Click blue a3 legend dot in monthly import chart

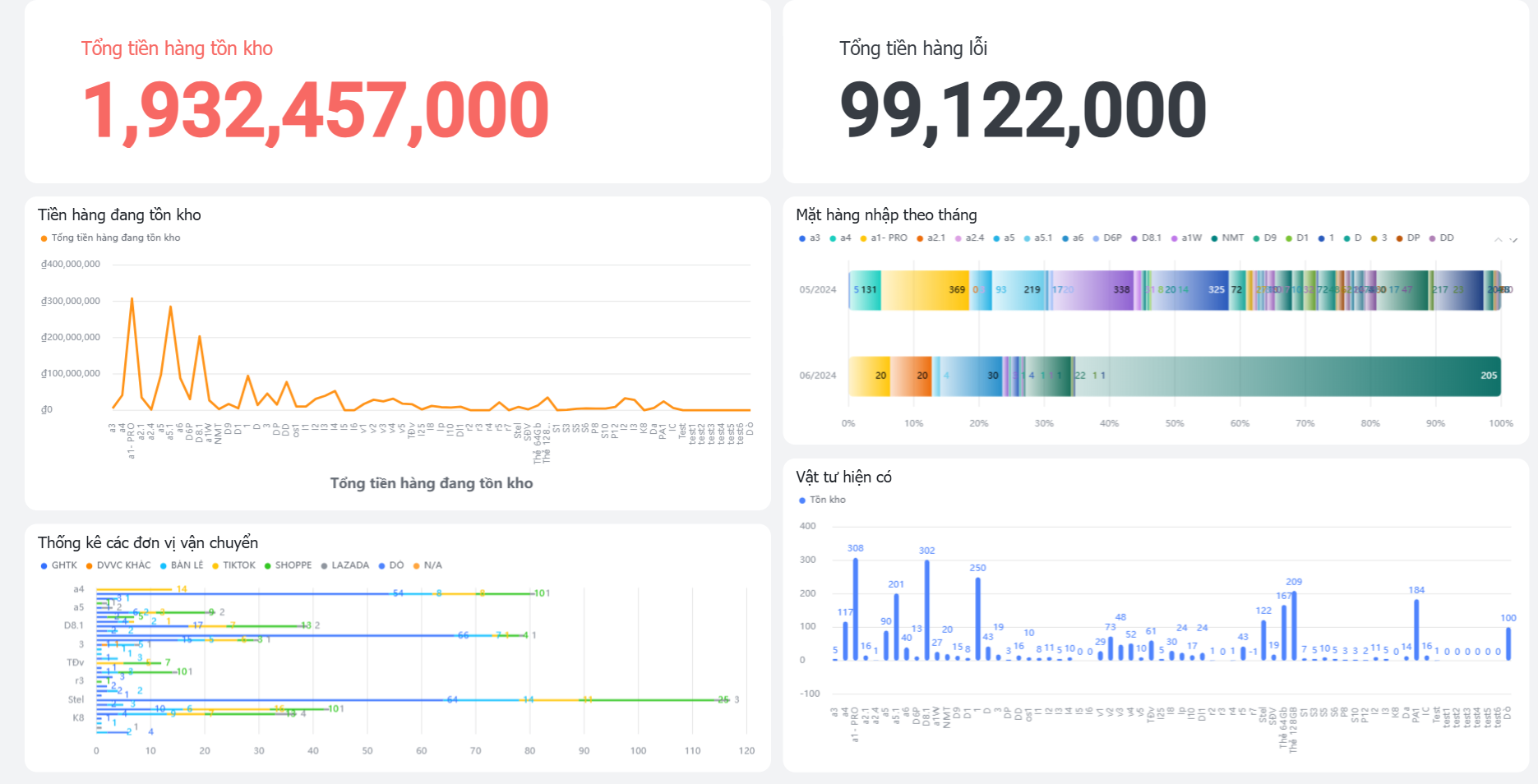coord(802,238)
